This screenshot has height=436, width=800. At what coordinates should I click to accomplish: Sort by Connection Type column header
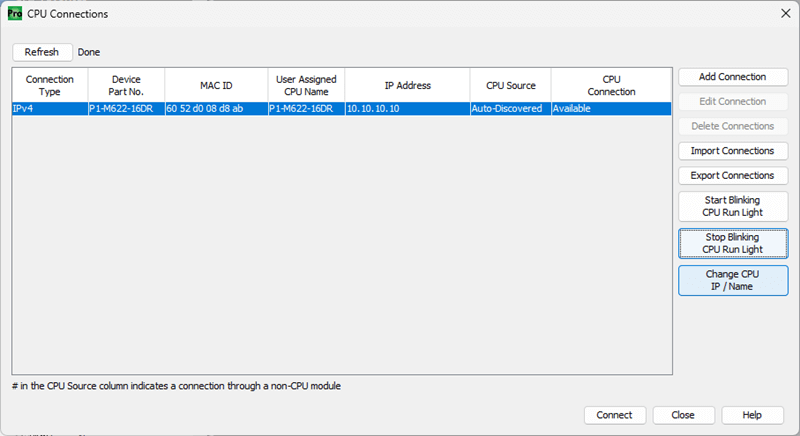[x=50, y=85]
